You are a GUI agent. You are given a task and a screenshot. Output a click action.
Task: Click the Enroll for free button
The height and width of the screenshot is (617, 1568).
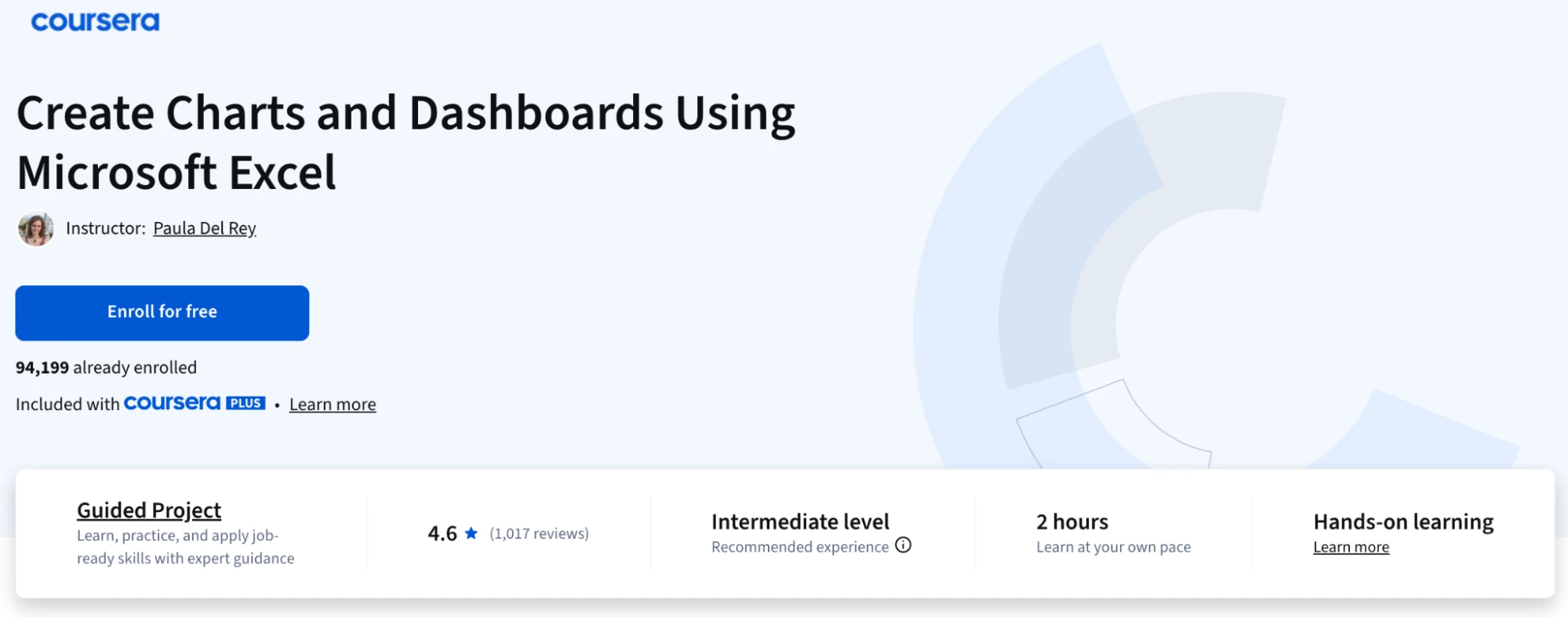[x=162, y=313]
